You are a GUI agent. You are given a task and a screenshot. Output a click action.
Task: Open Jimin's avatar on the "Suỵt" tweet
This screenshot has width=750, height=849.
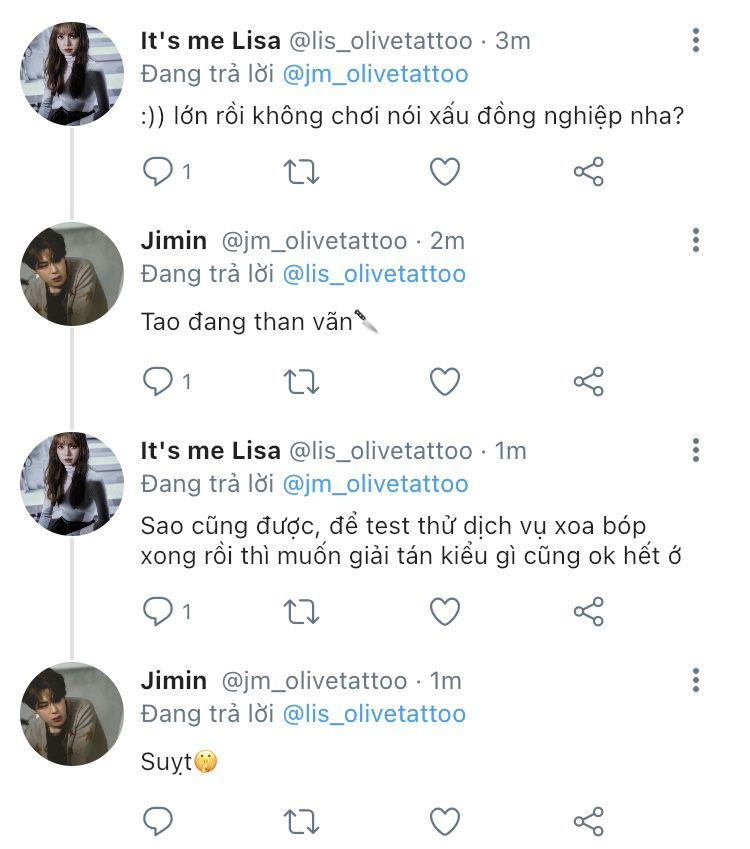[x=72, y=714]
